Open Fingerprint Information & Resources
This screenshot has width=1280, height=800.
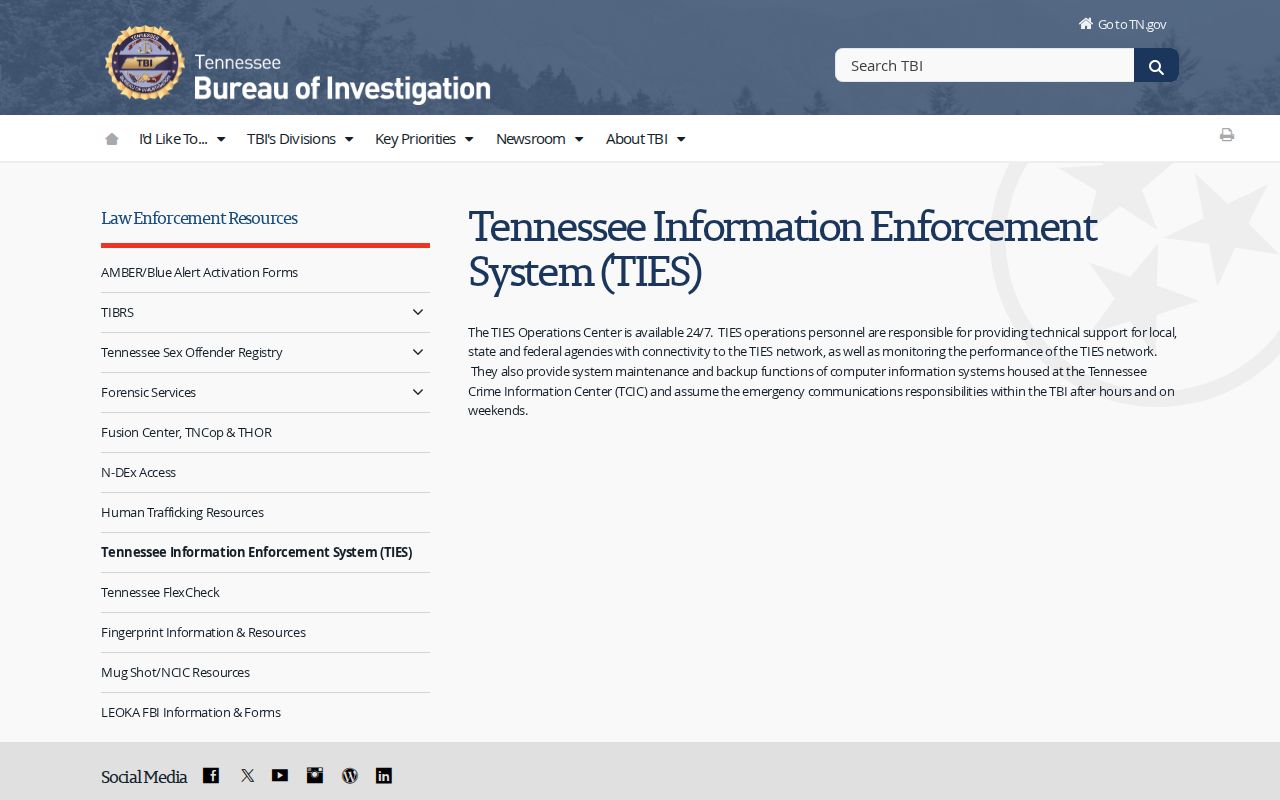[x=203, y=632]
